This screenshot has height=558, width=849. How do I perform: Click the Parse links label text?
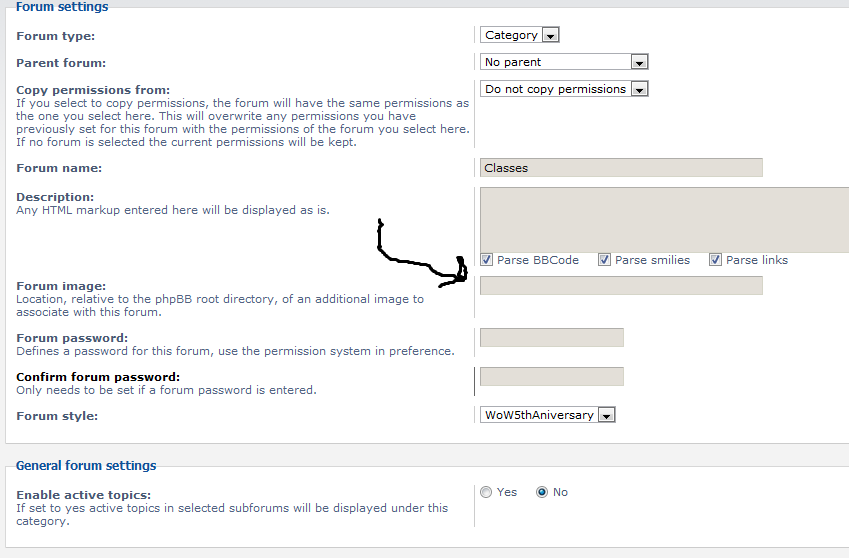(756, 260)
